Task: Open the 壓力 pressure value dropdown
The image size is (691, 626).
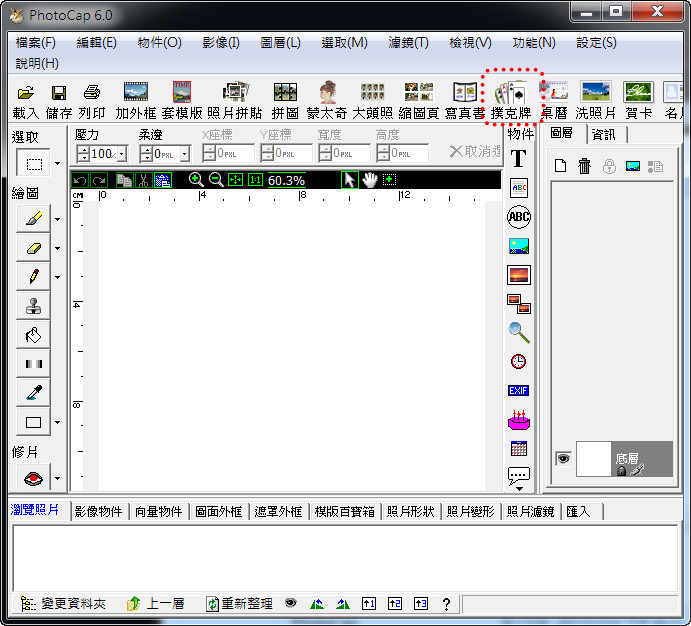Action: point(122,154)
